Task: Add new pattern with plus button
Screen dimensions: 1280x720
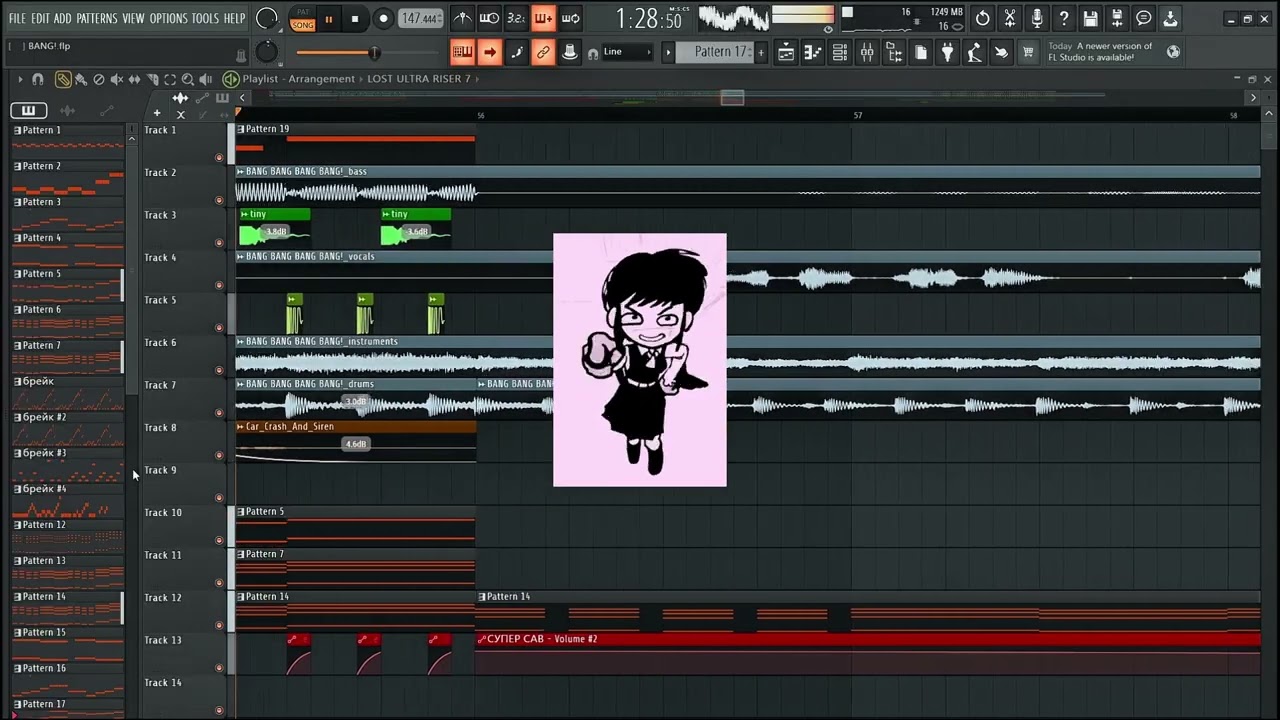Action: (x=761, y=52)
